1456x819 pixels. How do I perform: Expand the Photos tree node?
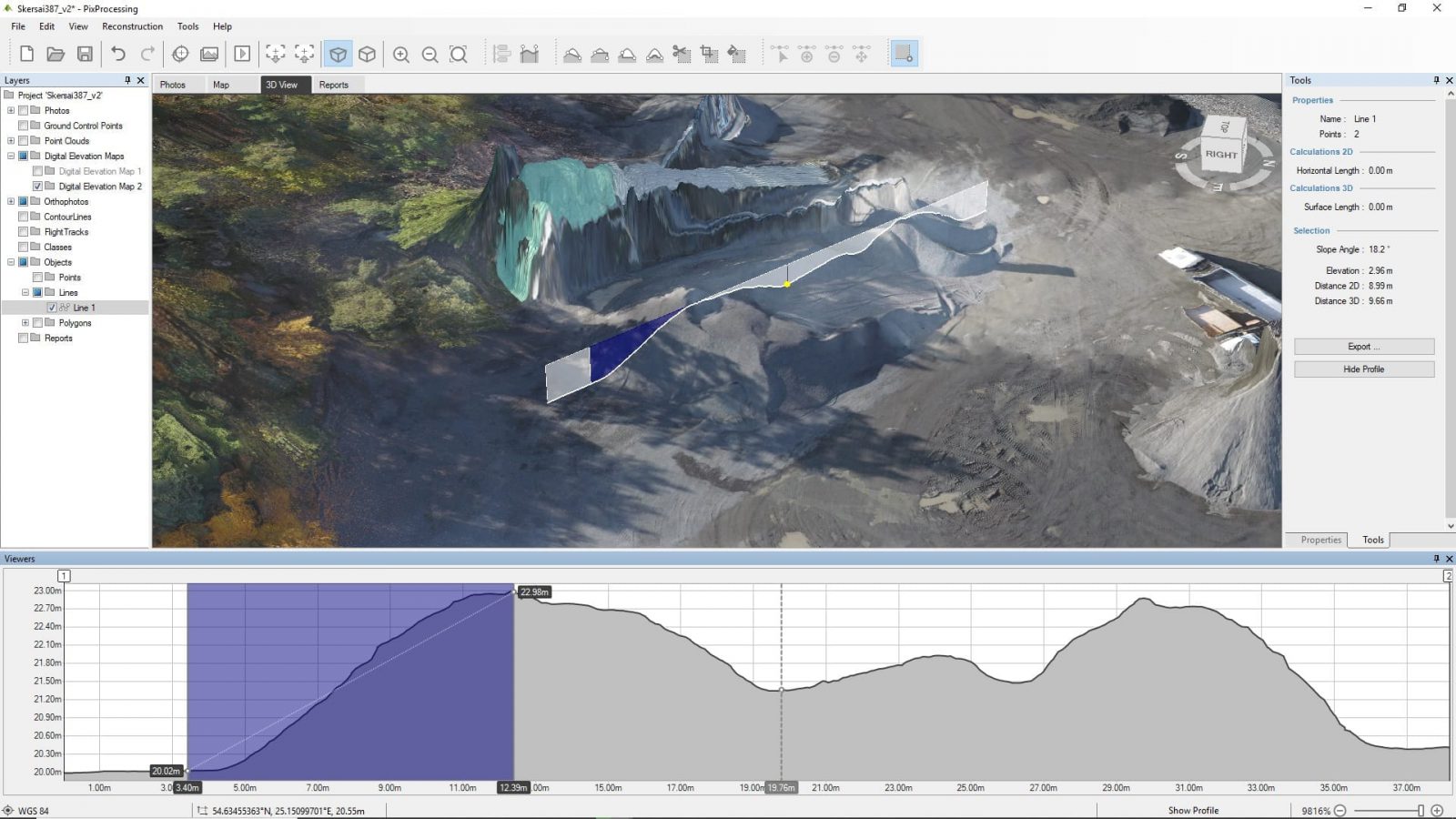point(11,111)
